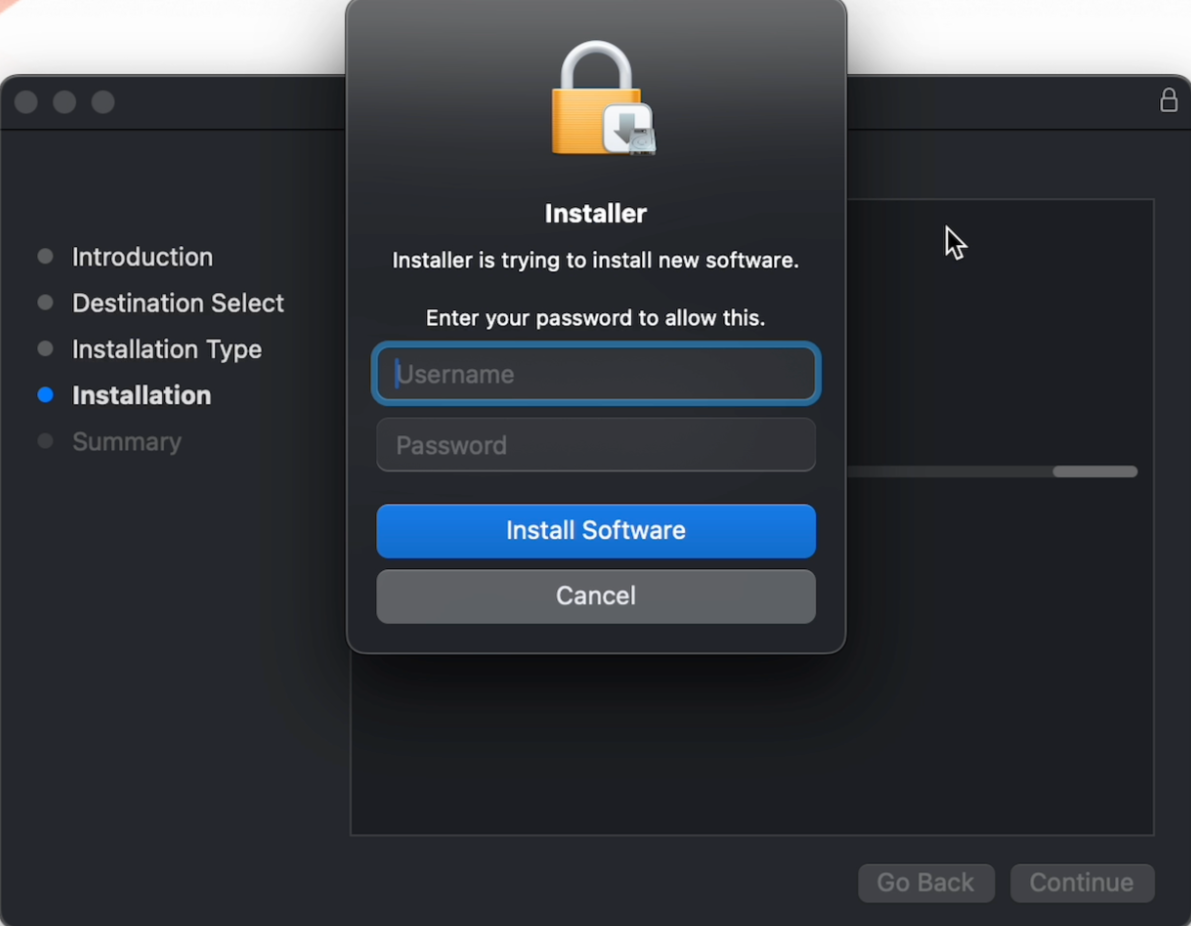Cancel the authentication dialog
Screen dimensions: 1191x926
(596, 596)
